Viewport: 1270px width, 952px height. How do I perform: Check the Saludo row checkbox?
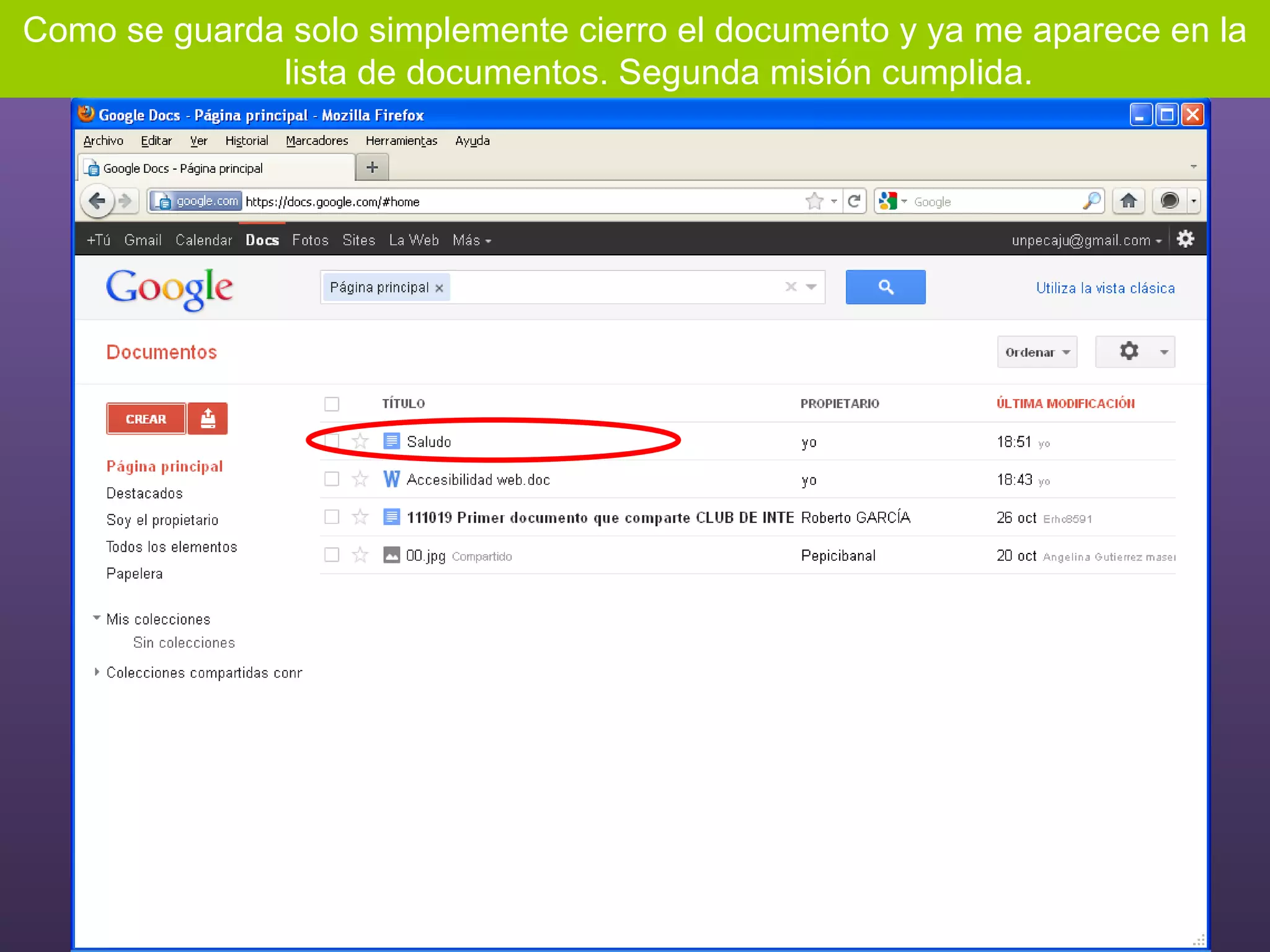coord(332,441)
